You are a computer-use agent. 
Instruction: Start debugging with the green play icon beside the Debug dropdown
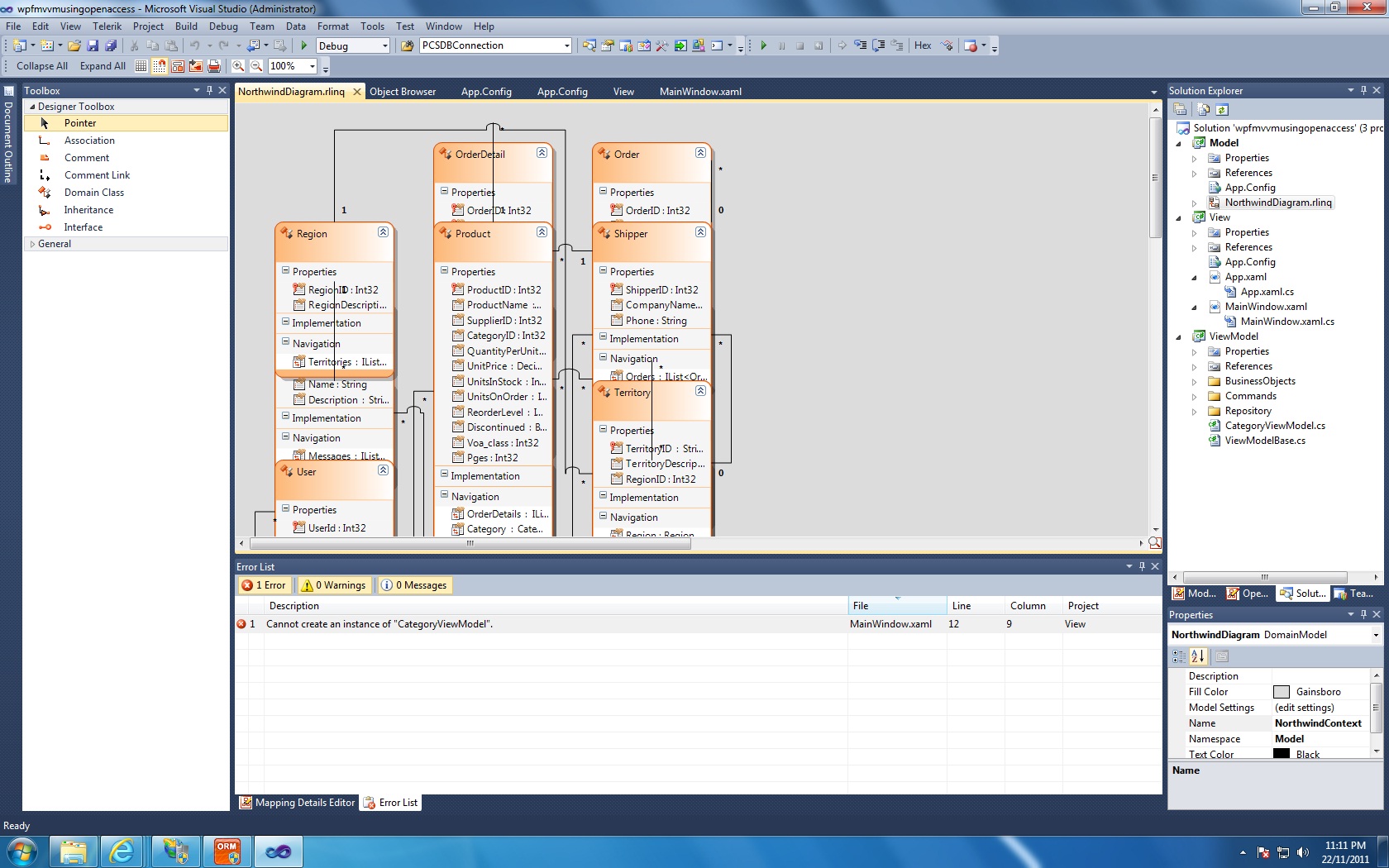[x=304, y=45]
